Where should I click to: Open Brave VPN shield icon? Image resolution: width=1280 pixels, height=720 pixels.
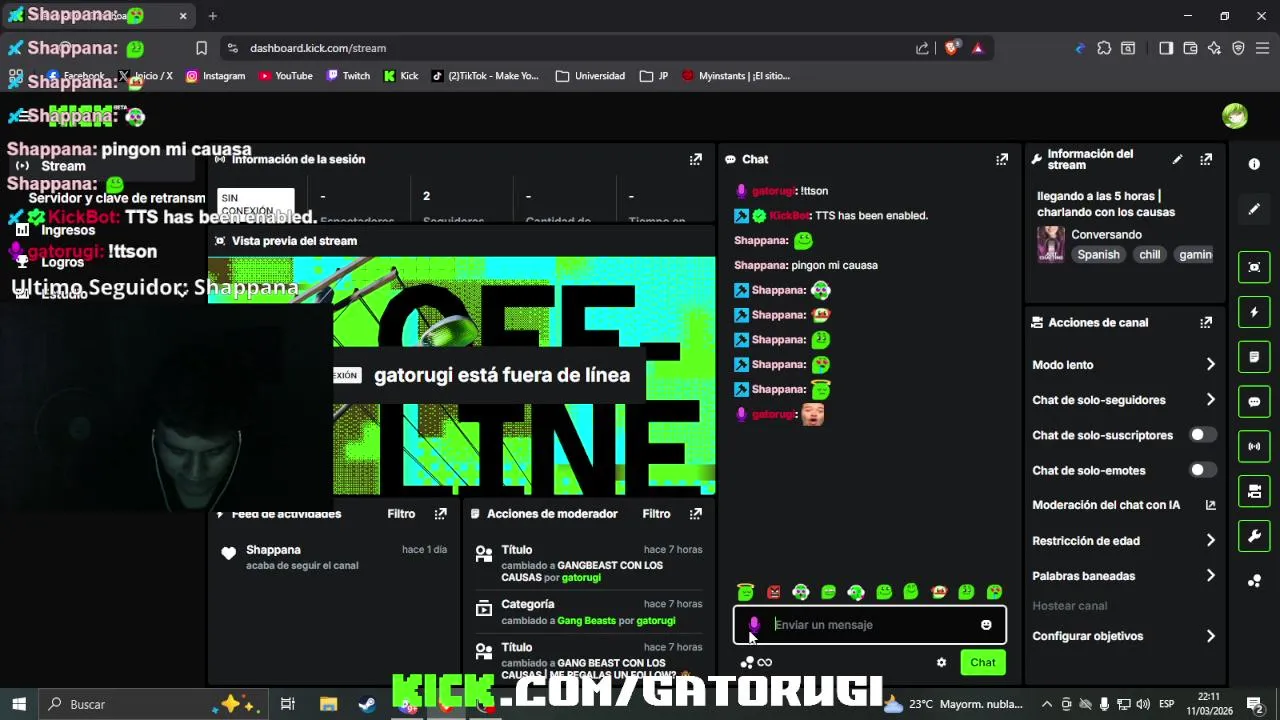click(x=1238, y=48)
